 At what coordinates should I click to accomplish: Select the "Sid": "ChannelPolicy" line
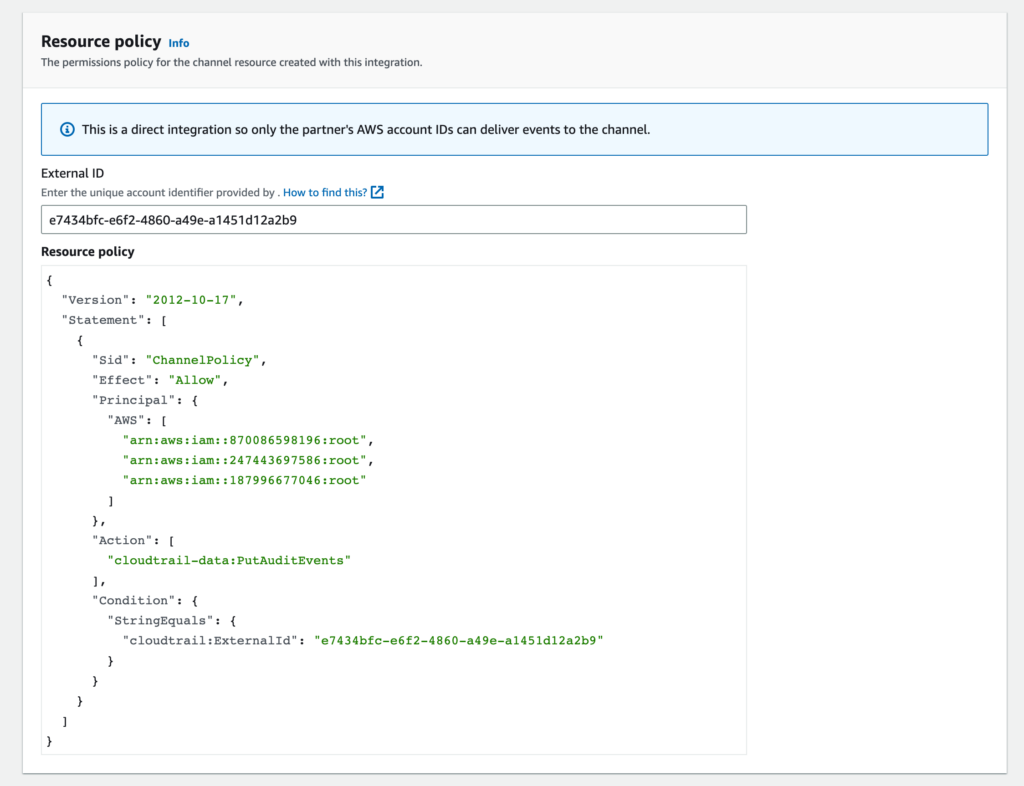(x=179, y=360)
